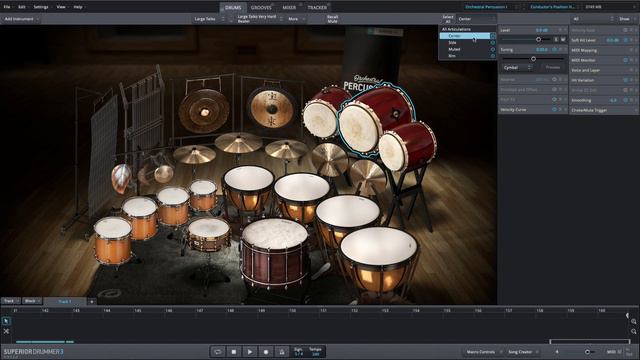Click Recall Mute button
The height and width of the screenshot is (360, 640).
[333, 19]
